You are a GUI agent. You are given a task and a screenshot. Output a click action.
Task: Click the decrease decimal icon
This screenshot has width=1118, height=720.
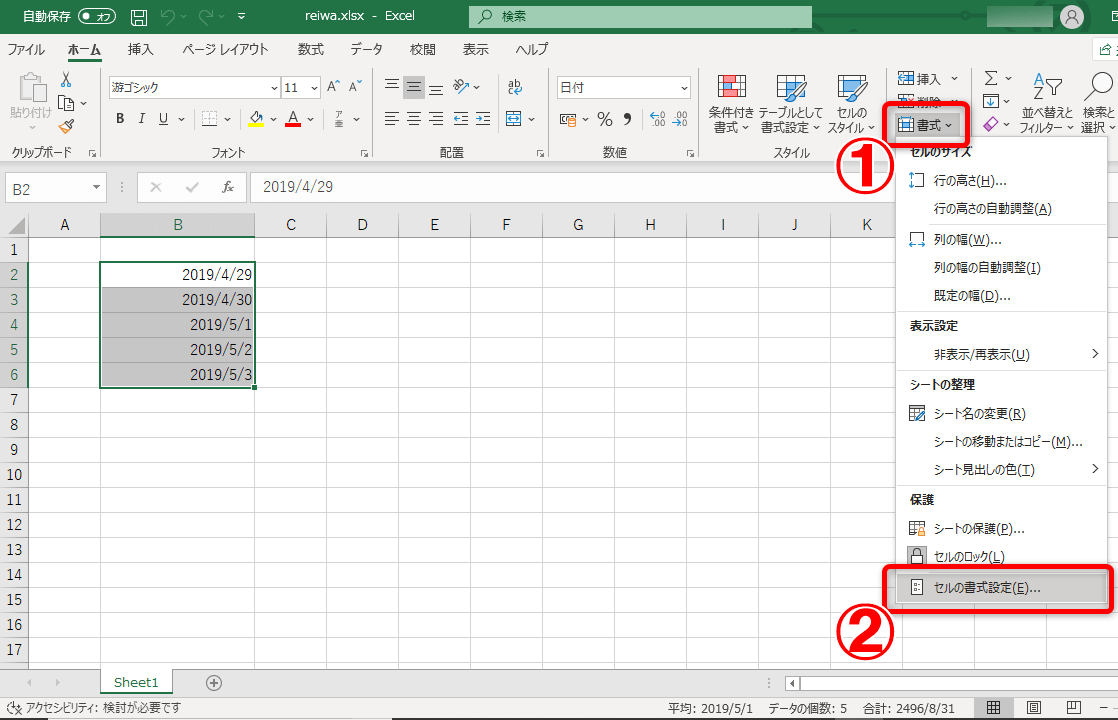(x=680, y=119)
